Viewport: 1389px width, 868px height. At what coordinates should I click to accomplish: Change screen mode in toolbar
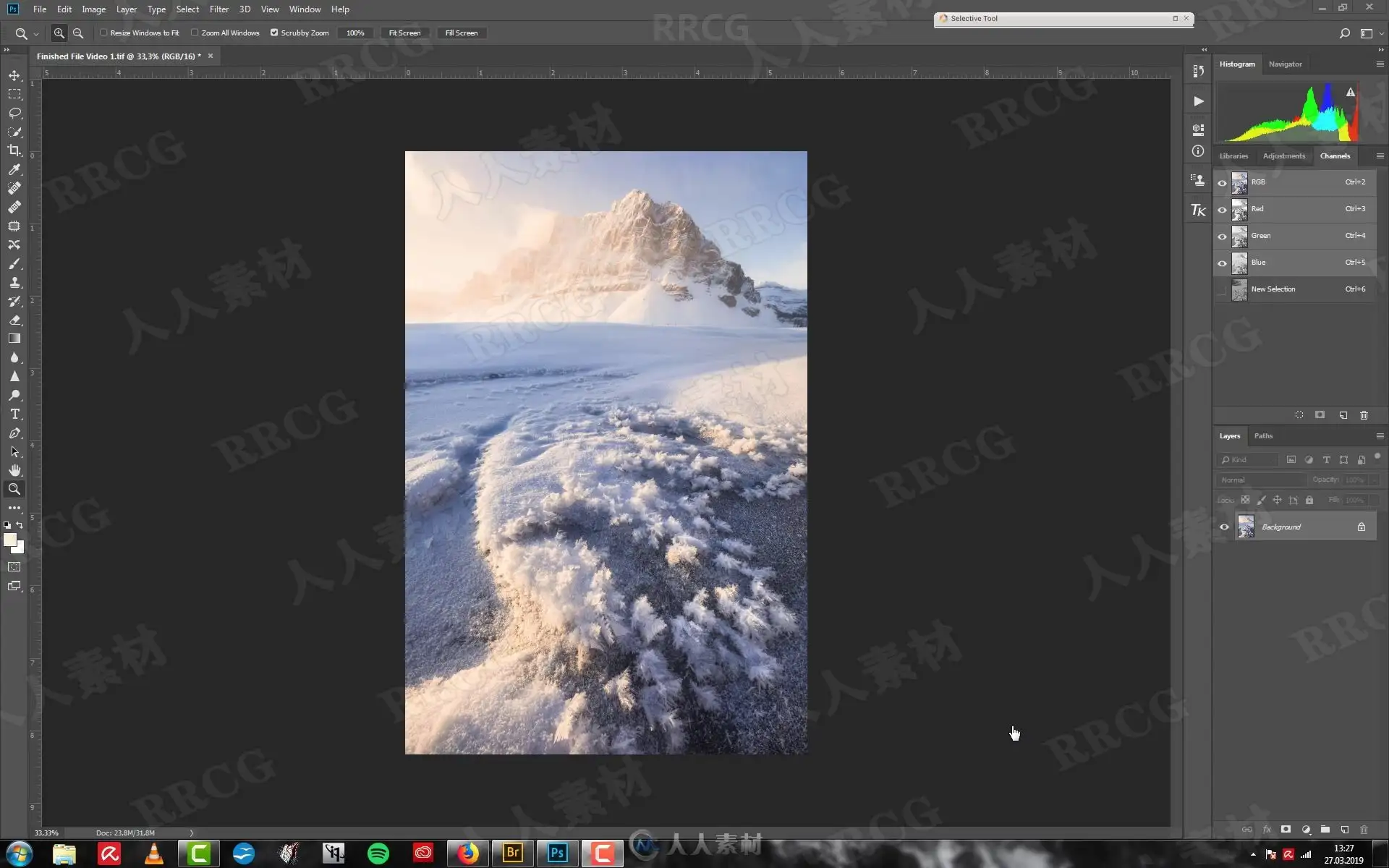tap(14, 586)
